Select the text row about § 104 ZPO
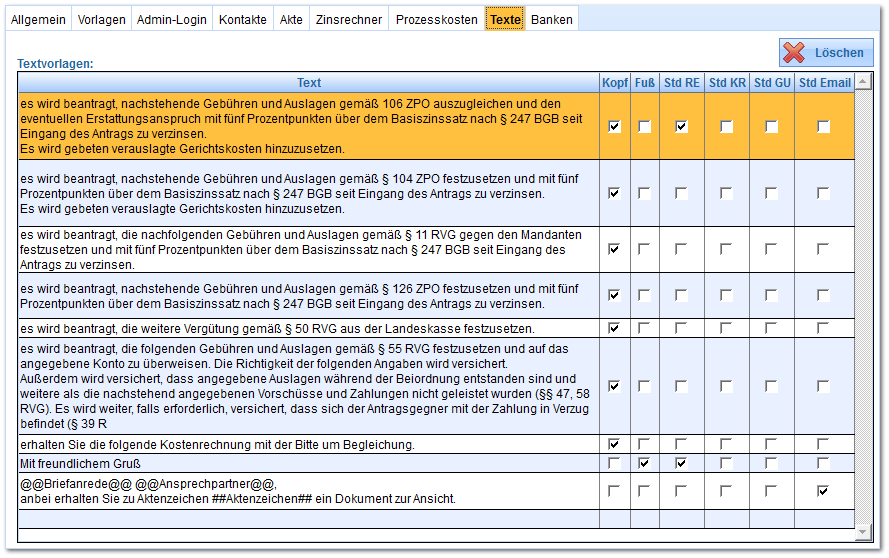 pos(309,193)
